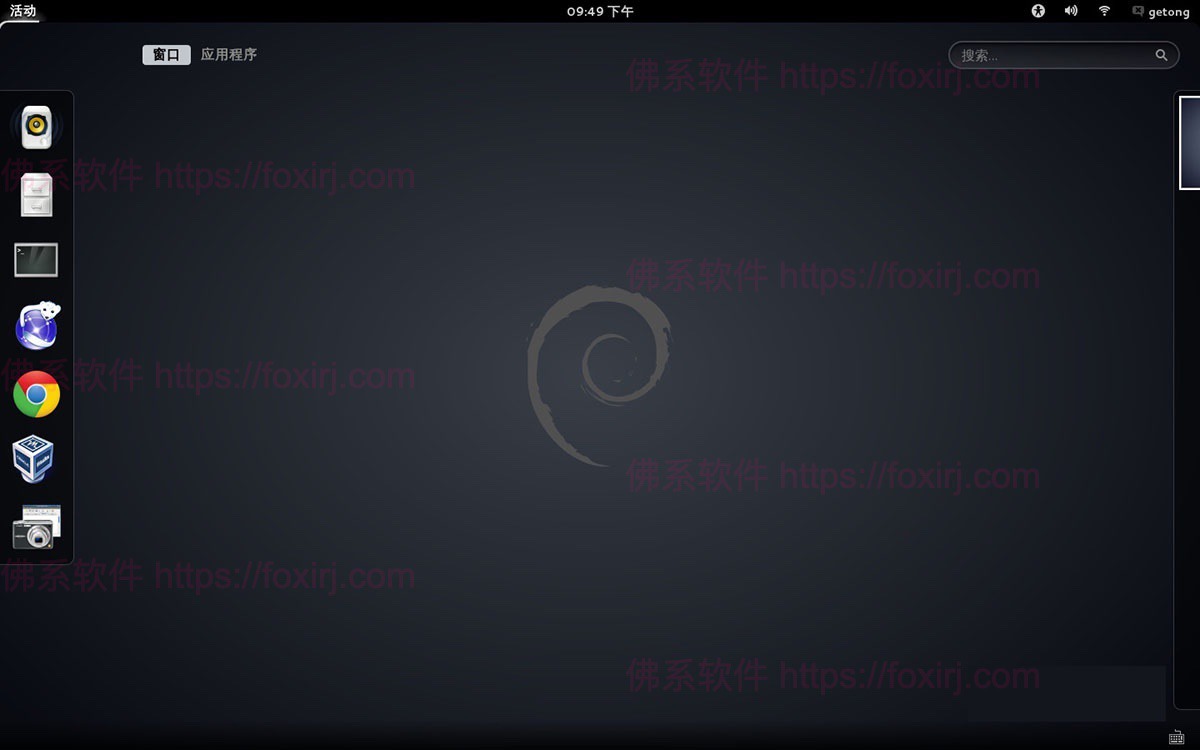Viewport: 1200px width, 750px height.
Task: Select the 窗口 view tab
Action: pos(165,54)
